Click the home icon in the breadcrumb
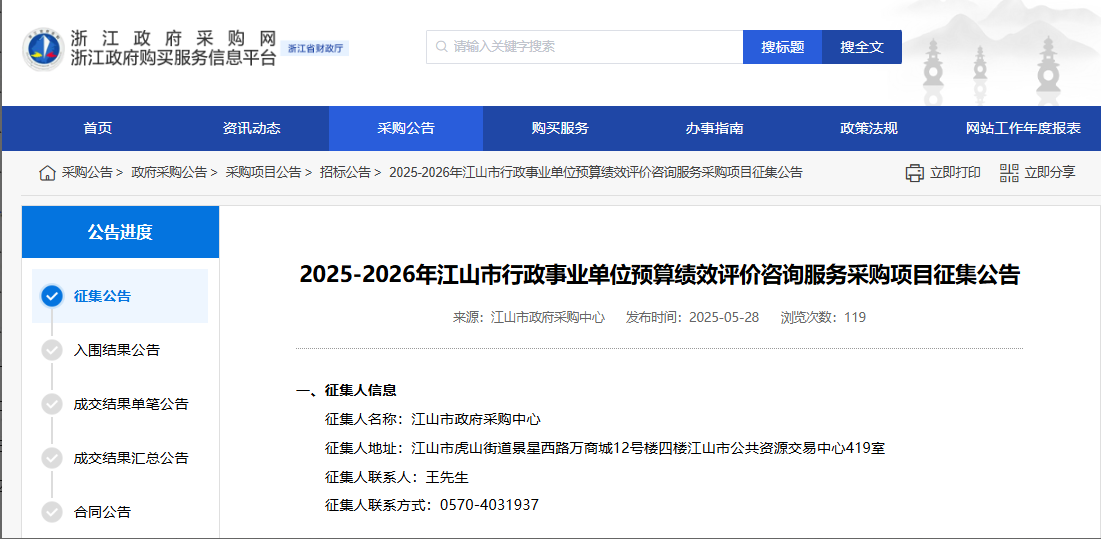The image size is (1101, 539). pyautogui.click(x=47, y=173)
